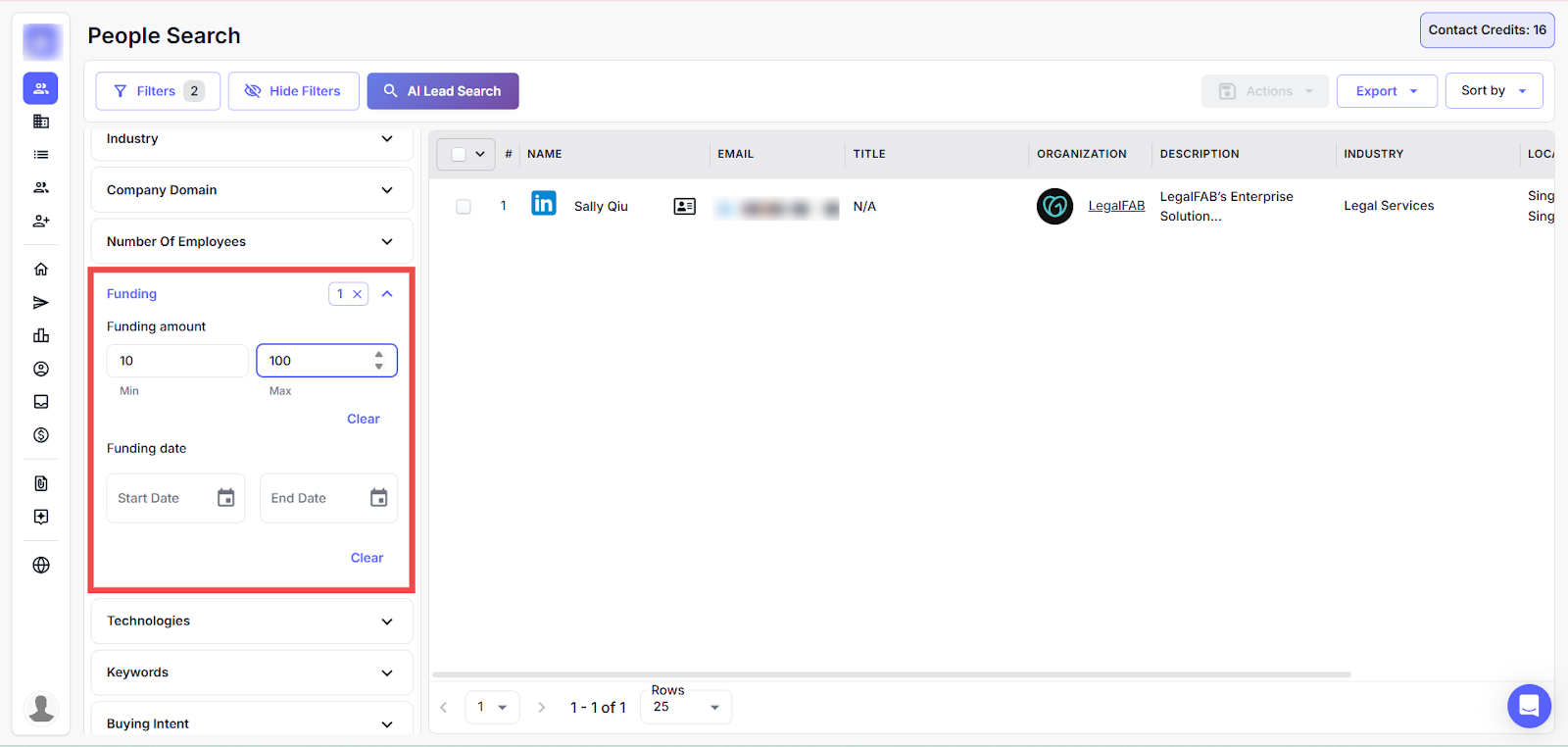Screen dimensions: 1568x747
Task: Open the chat support bubble
Action: coord(1529,706)
